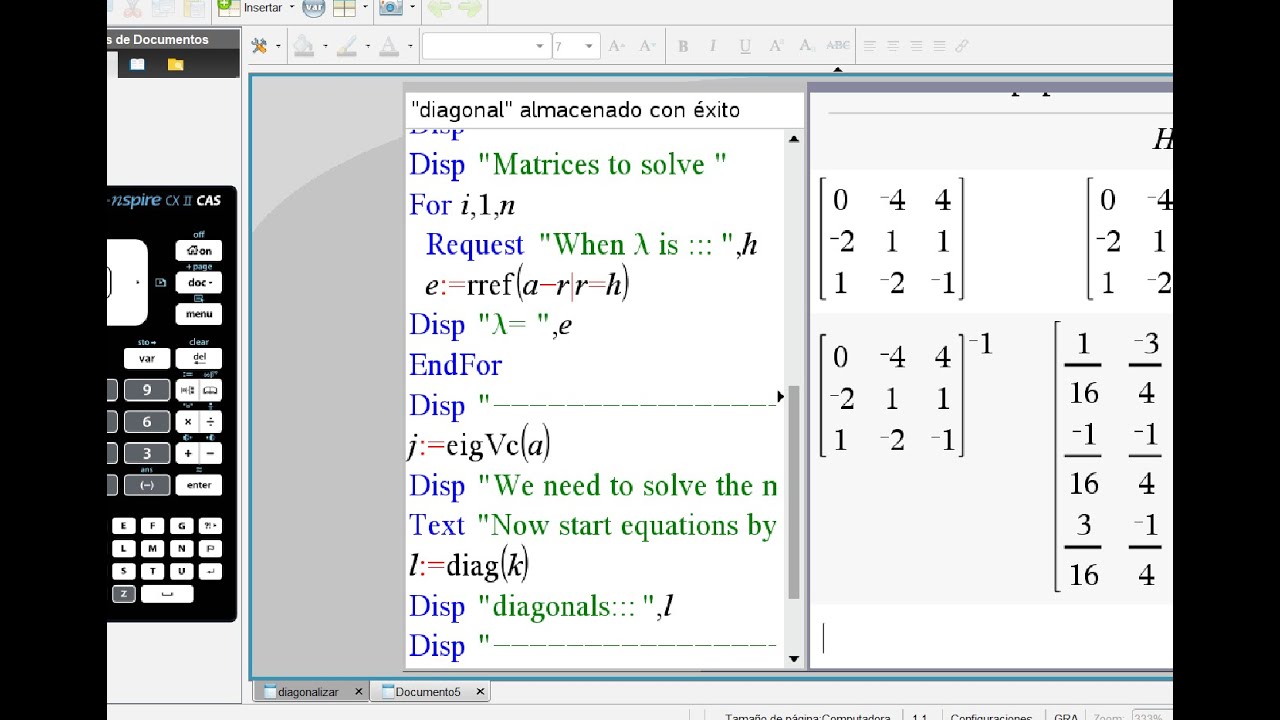Decrease font size with A- icon
Screen dimensions: 1280x720
click(x=647, y=46)
